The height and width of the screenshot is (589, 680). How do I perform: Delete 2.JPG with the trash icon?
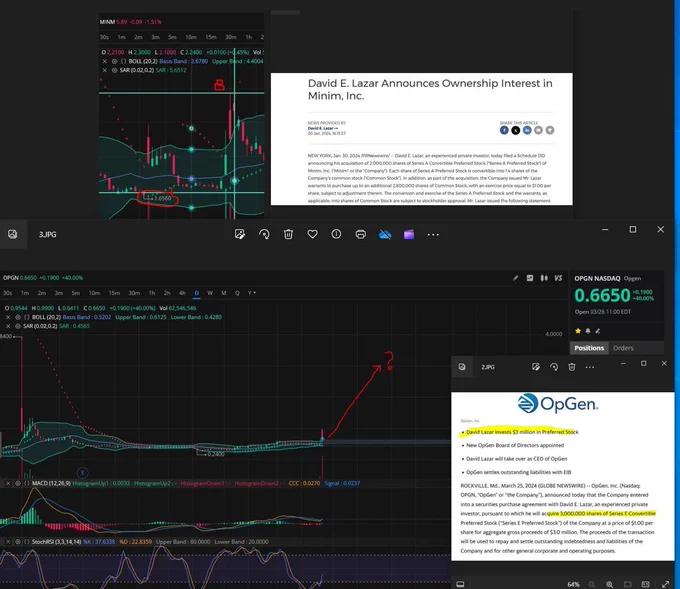[572, 367]
